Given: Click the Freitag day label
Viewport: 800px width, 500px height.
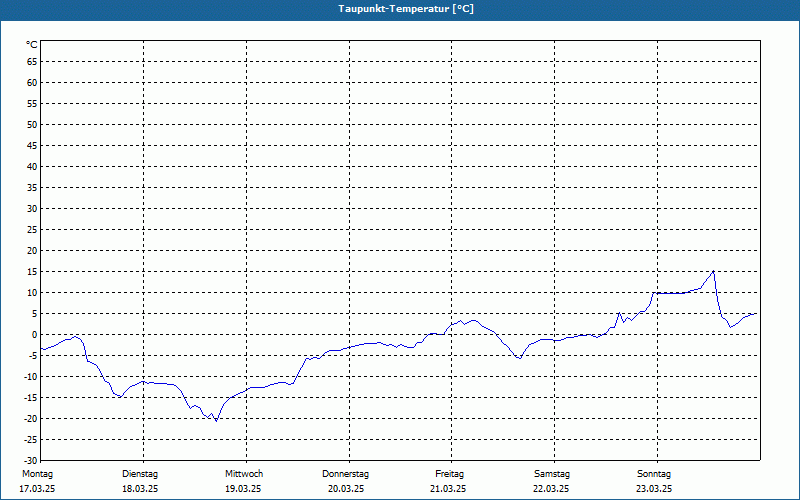Looking at the screenshot, I should [x=449, y=474].
